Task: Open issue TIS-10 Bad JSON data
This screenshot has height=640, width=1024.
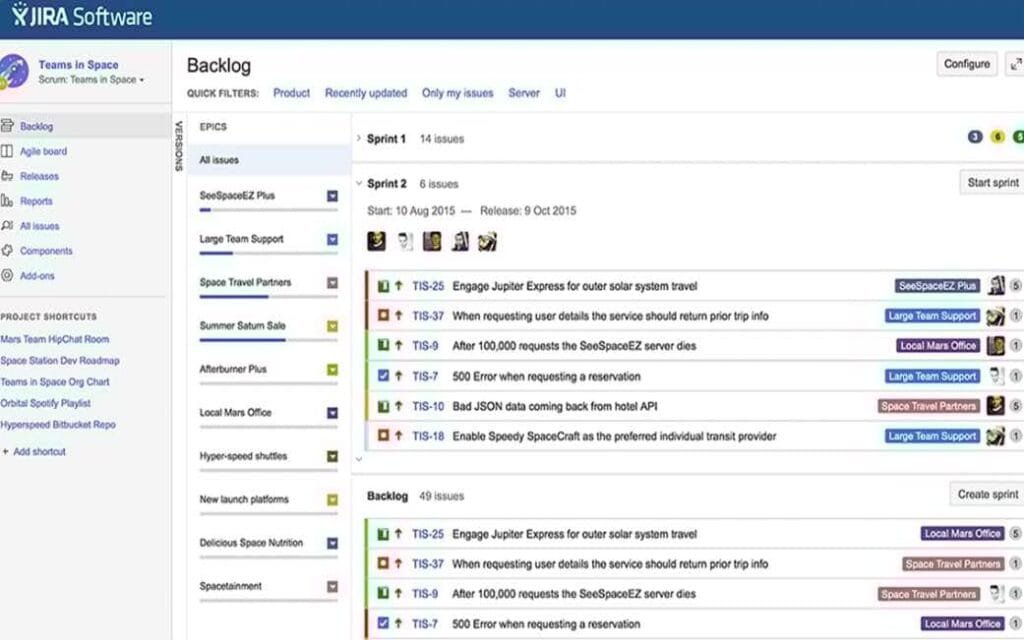Action: coord(428,406)
